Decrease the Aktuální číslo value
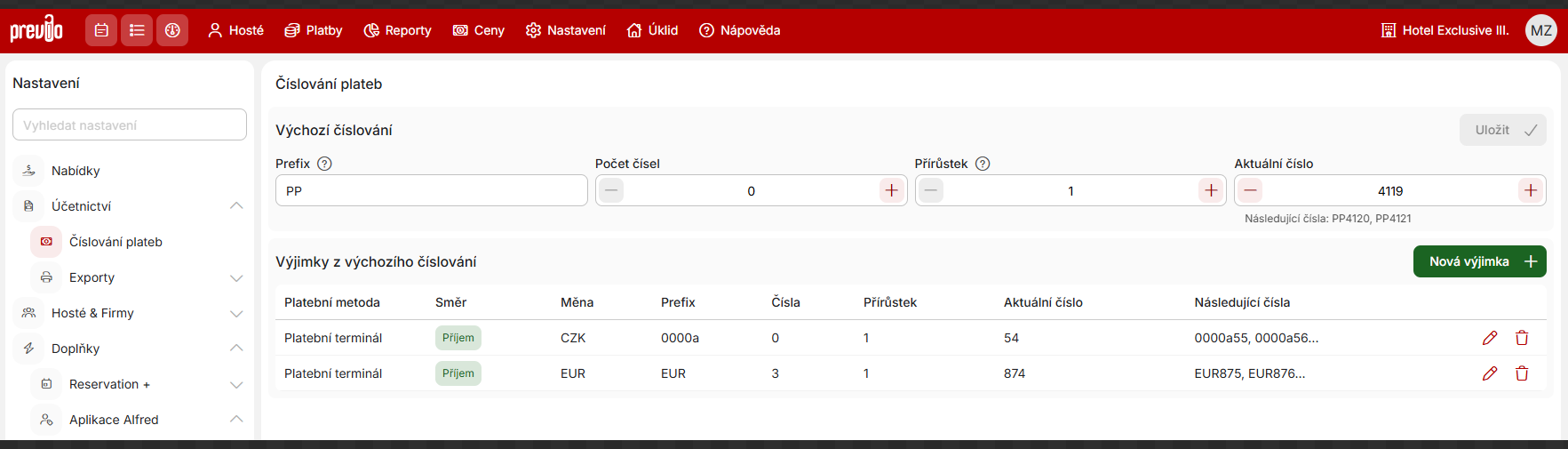Screen dimensions: 1568x449 1250,190
